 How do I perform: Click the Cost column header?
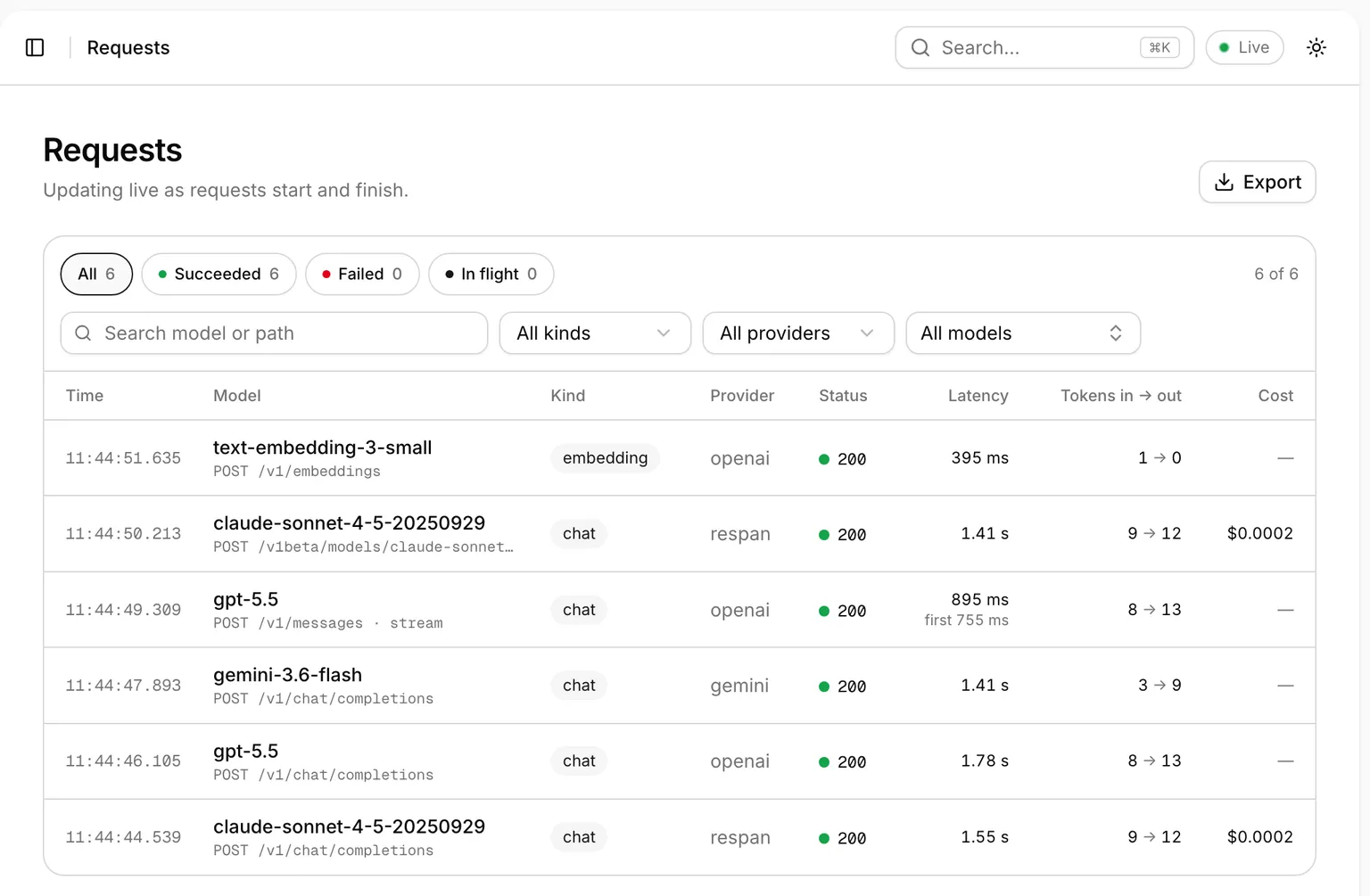click(1275, 396)
